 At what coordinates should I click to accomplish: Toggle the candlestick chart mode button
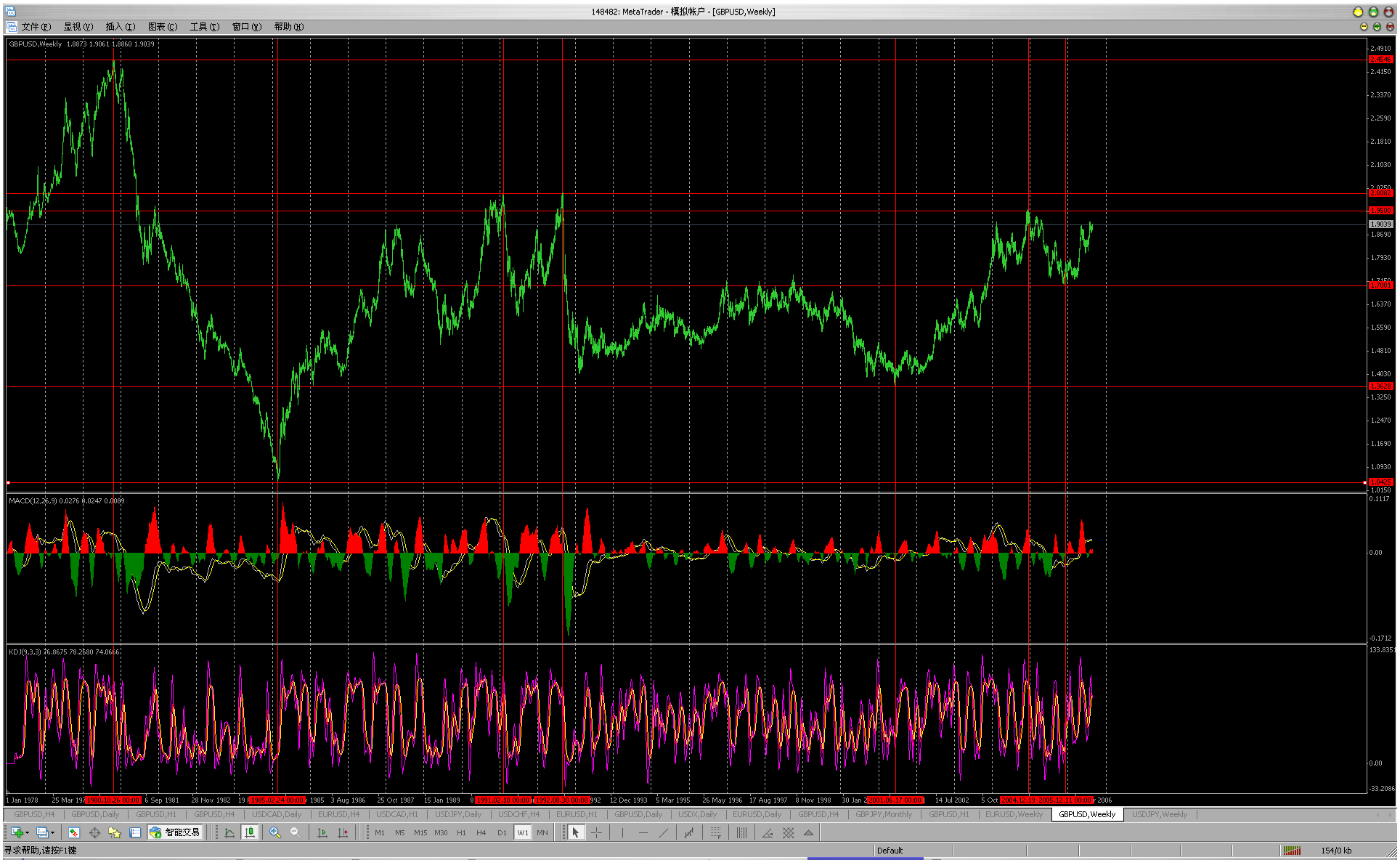click(249, 832)
